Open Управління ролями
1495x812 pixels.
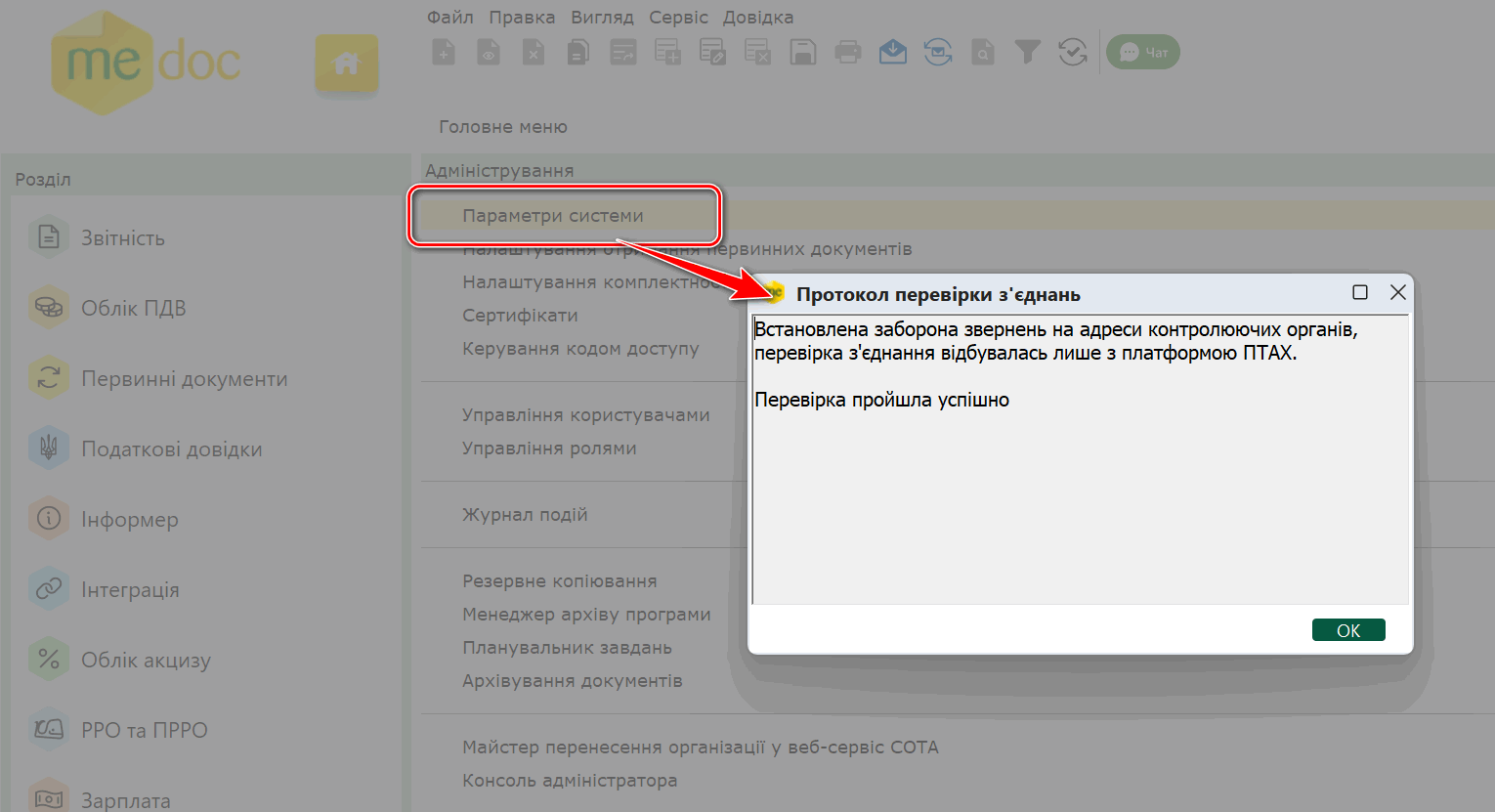pyautogui.click(x=549, y=449)
